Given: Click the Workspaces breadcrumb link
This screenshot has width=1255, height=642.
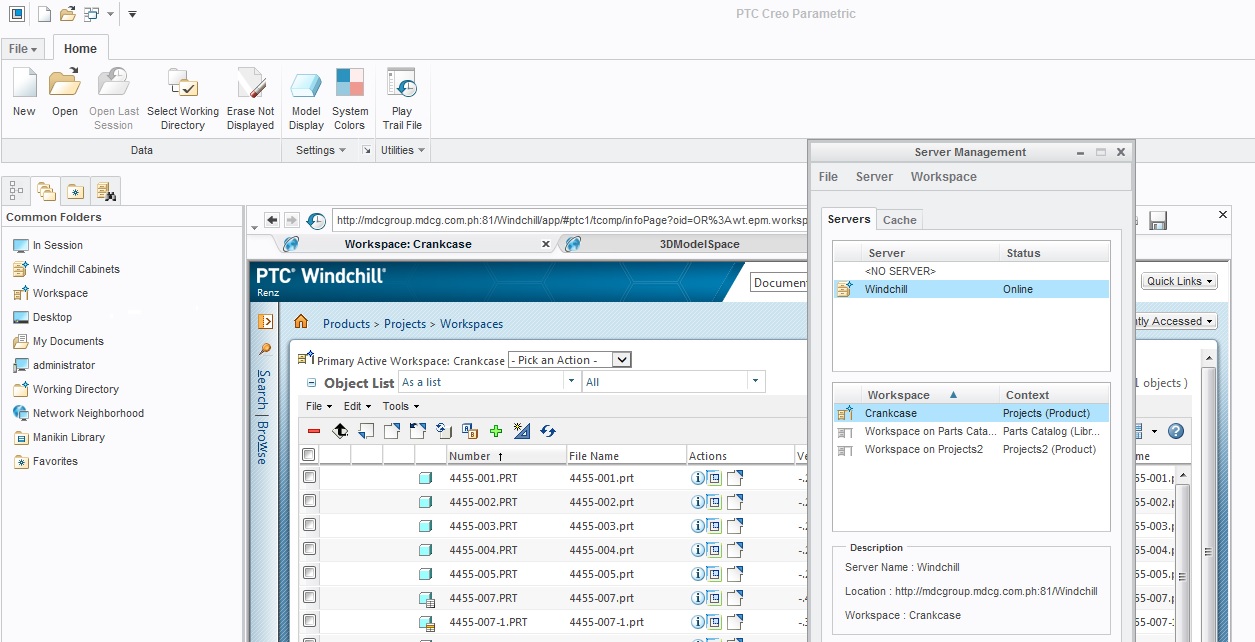Looking at the screenshot, I should tap(471, 324).
